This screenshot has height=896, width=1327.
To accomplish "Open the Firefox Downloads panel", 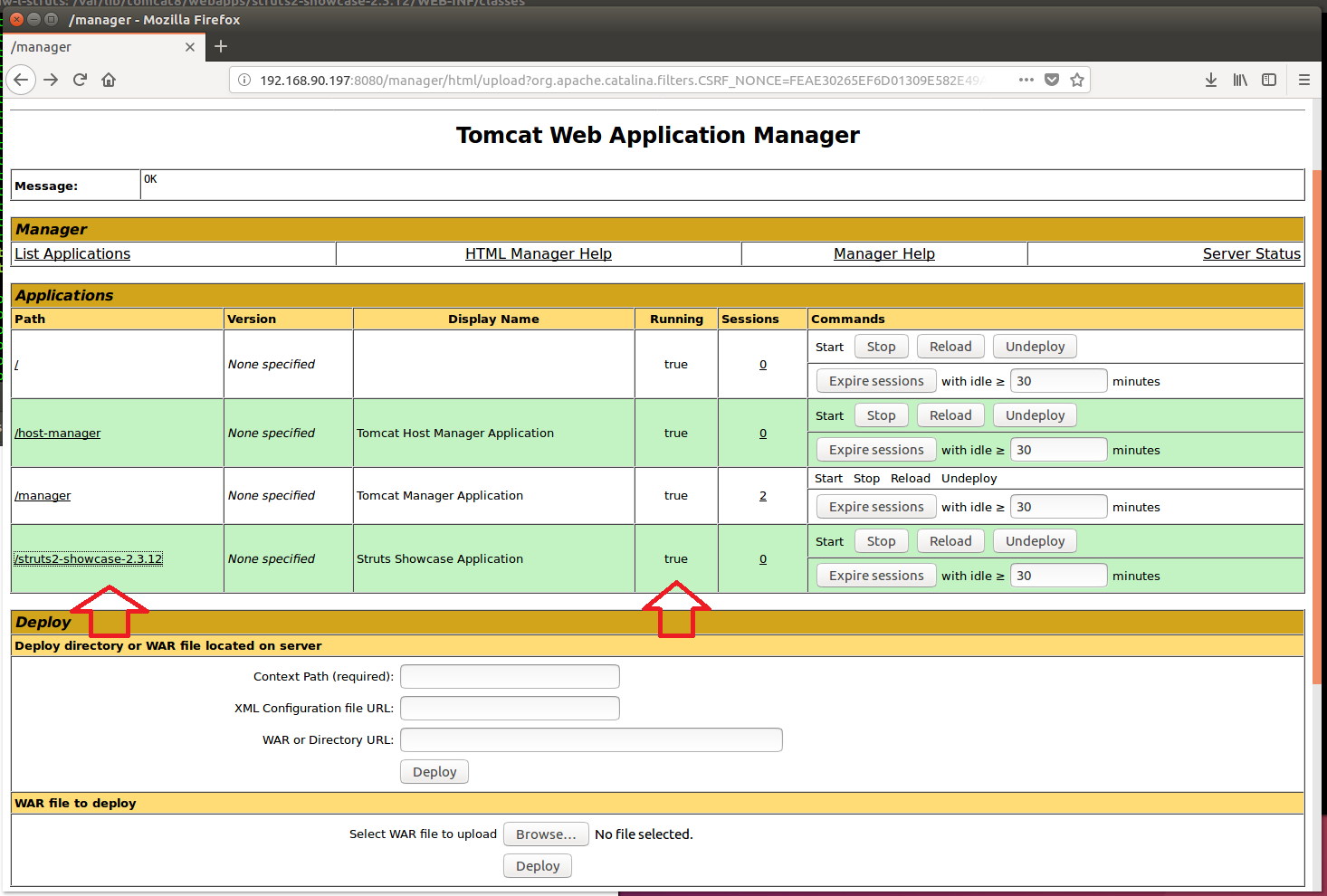I will 1211,80.
